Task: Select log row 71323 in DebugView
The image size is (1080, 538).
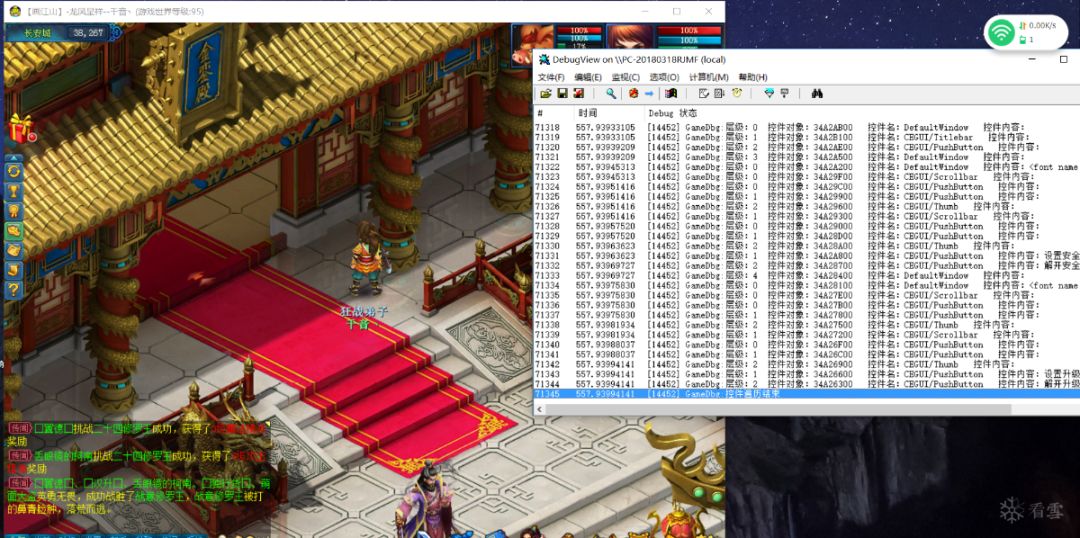Action: point(807,176)
